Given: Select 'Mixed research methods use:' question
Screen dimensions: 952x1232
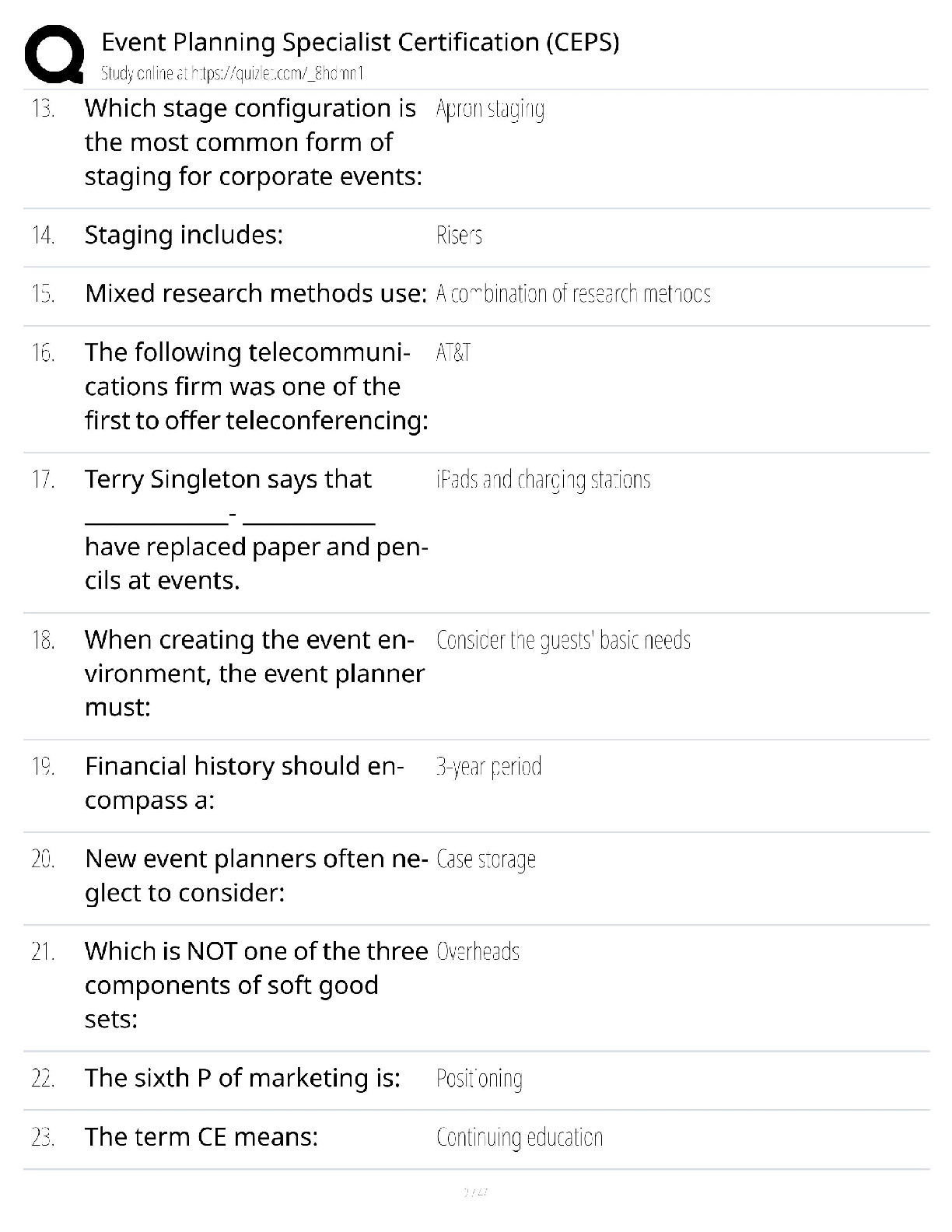Looking at the screenshot, I should [x=256, y=293].
